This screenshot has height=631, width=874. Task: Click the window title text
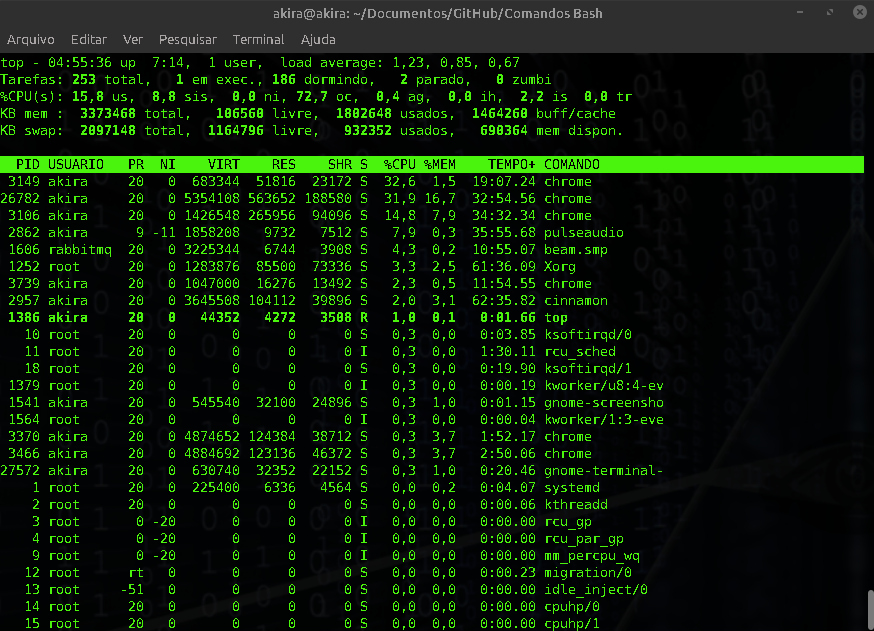[x=438, y=13]
